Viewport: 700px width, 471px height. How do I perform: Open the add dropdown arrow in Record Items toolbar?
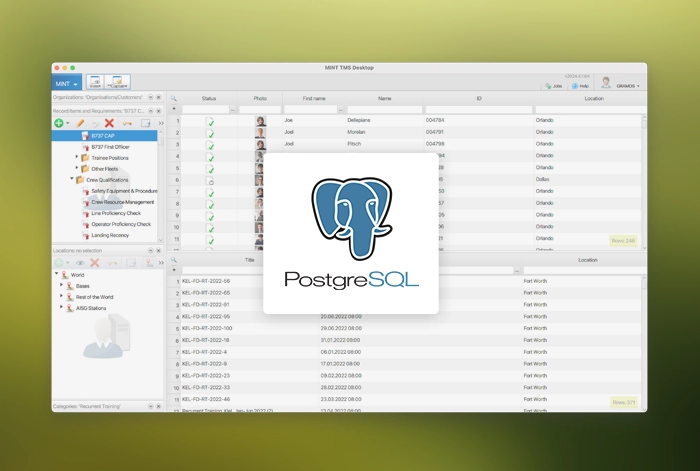pos(68,123)
